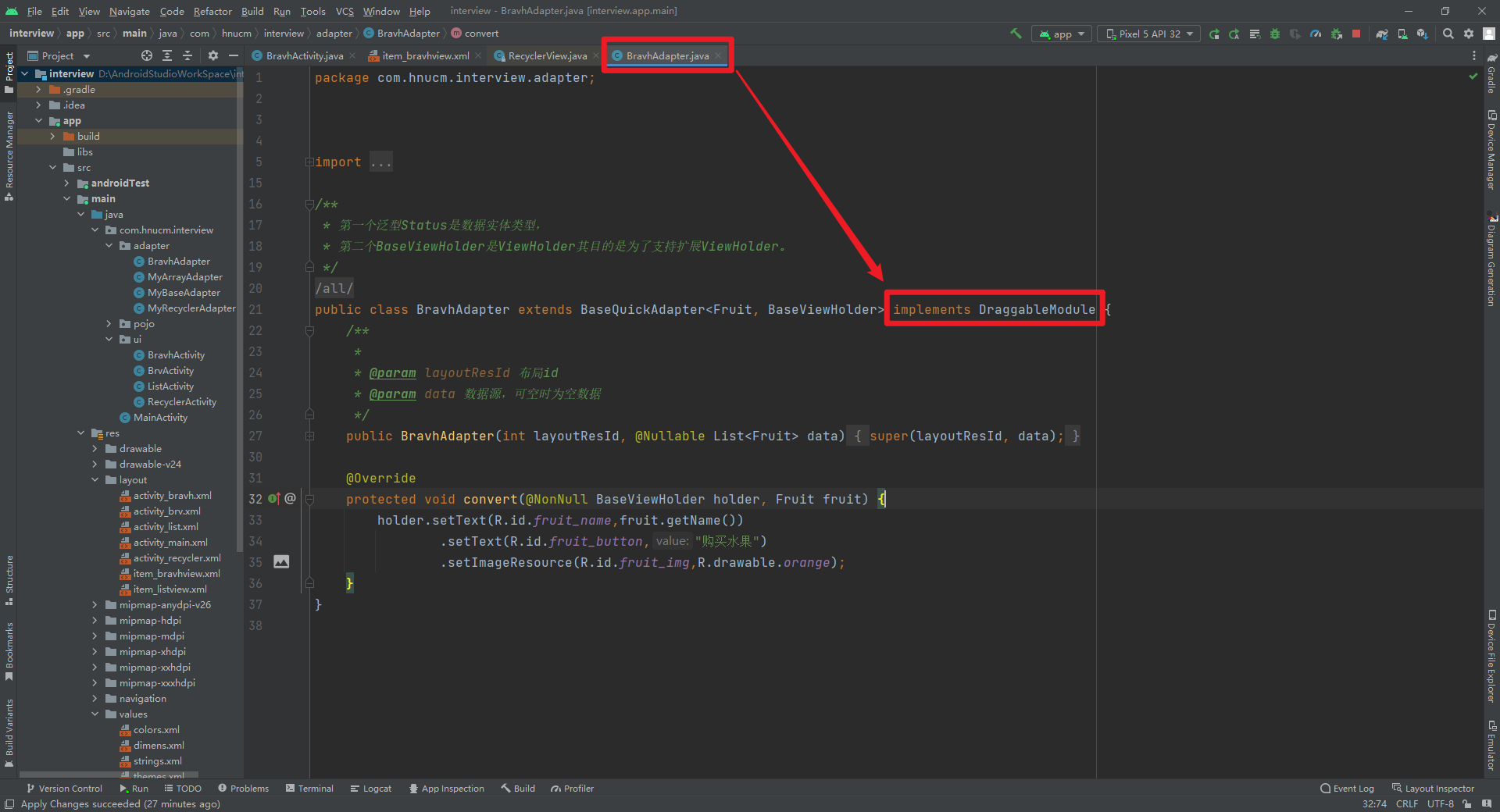The width and height of the screenshot is (1500, 812).
Task: Hide the Project tool window
Action: [233, 55]
